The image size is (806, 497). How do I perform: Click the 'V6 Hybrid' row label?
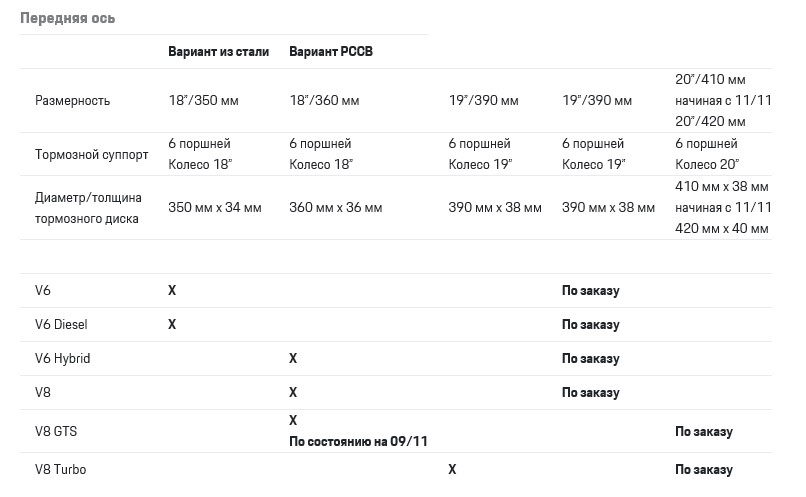pyautogui.click(x=62, y=359)
